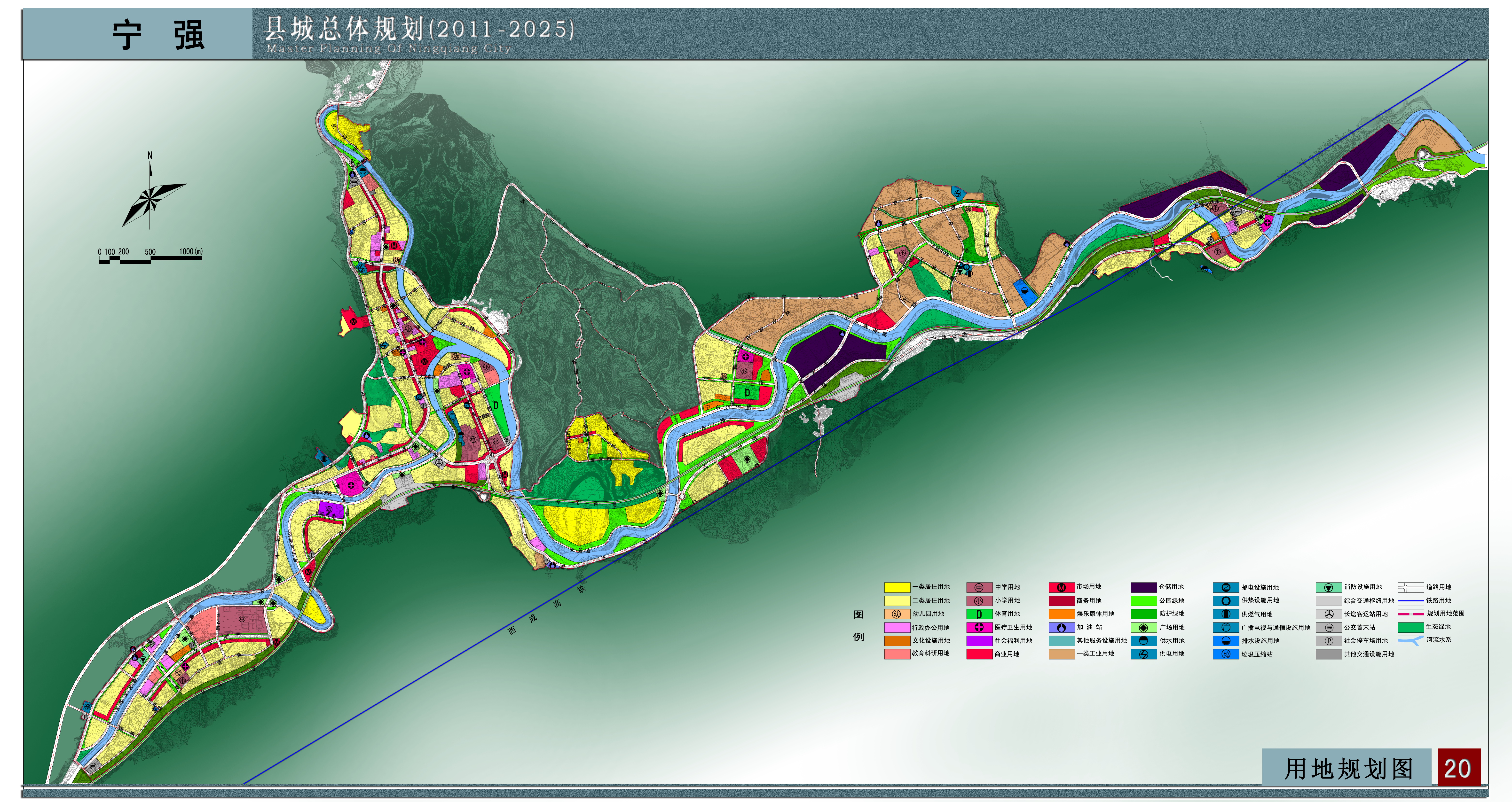This screenshot has height=802, width=1512.
Task: Select the gas station (加油站) legend icon
Action: [x=1061, y=628]
